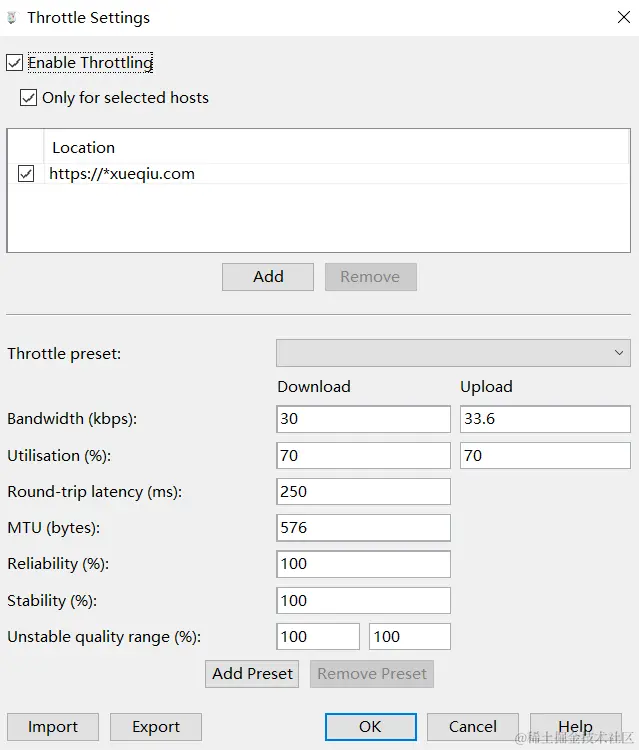Select the https://*xueqiu.com location entry

[122, 174]
